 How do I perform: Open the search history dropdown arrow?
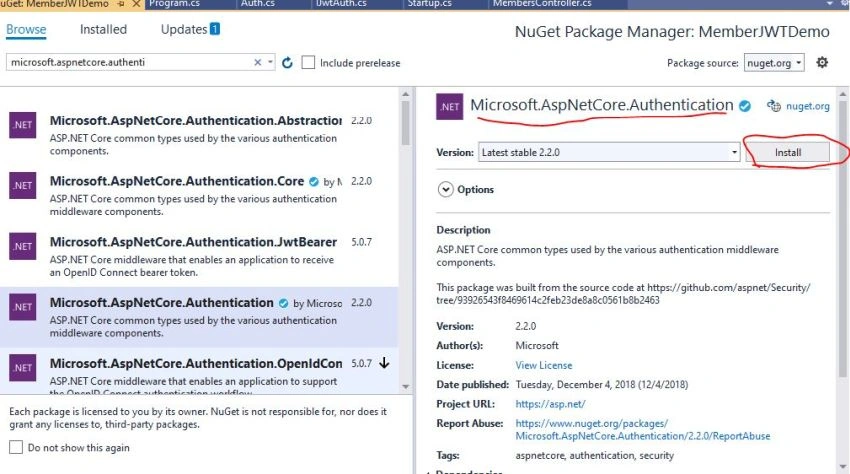tap(270, 62)
